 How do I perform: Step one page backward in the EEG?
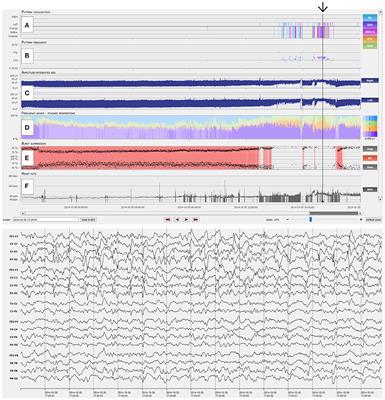click(177, 219)
